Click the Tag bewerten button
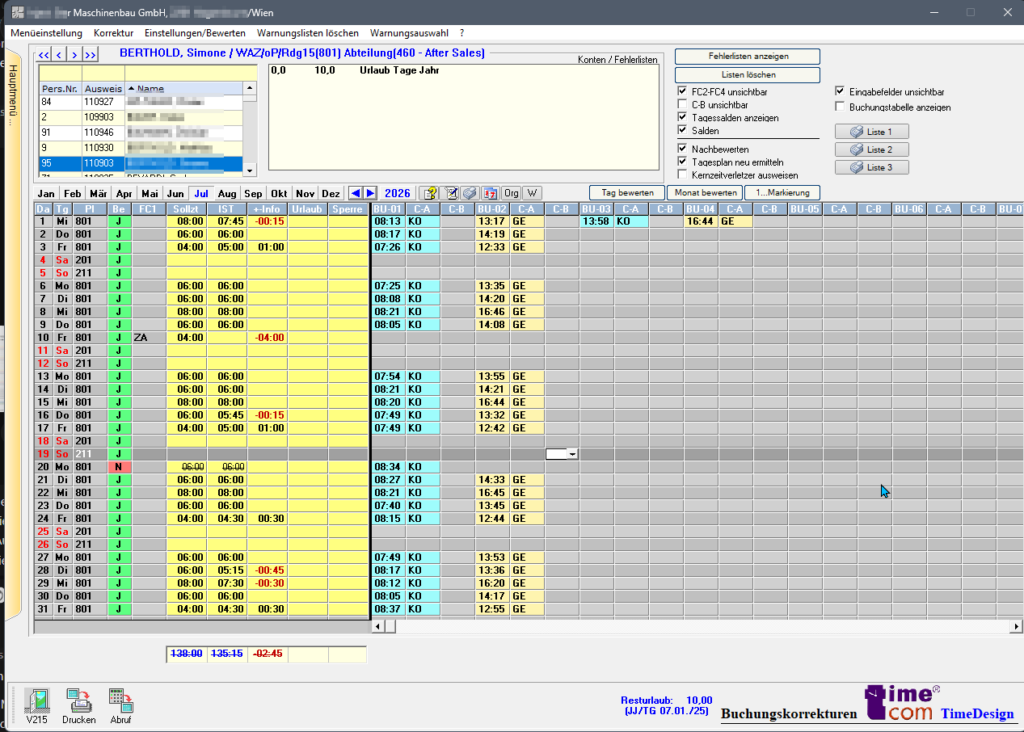 point(627,193)
